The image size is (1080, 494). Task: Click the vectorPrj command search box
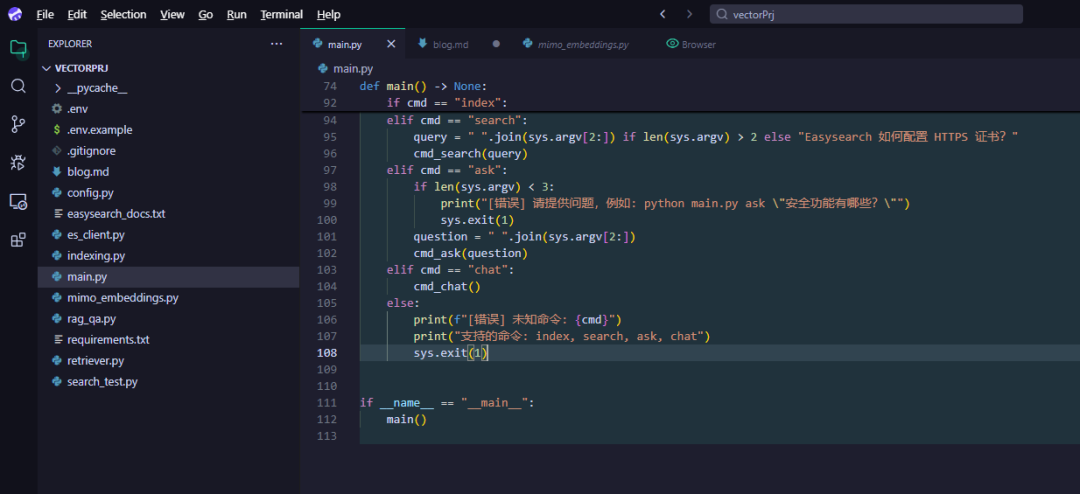[x=866, y=14]
